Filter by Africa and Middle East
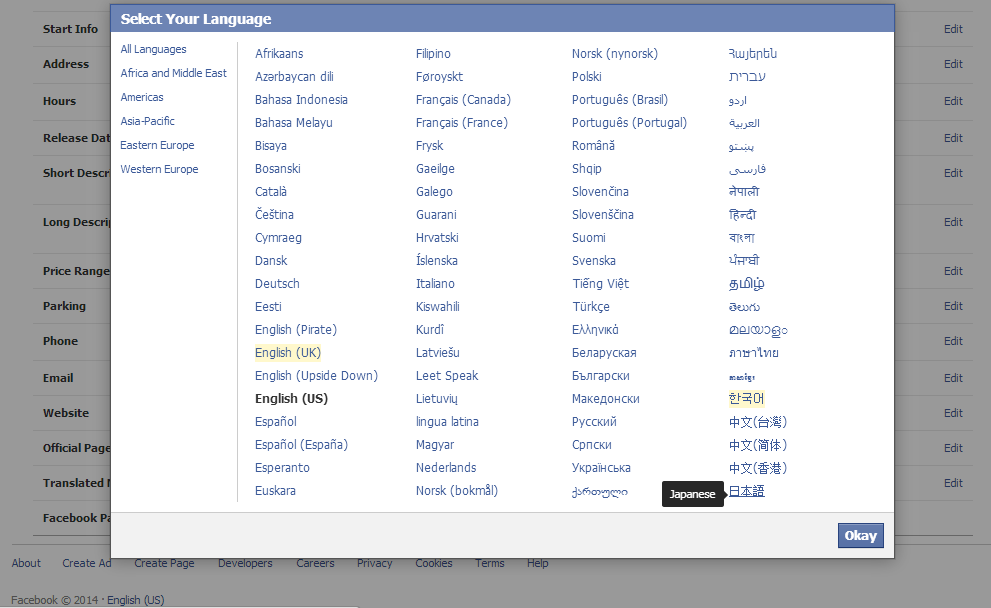The image size is (991, 608). [x=173, y=73]
